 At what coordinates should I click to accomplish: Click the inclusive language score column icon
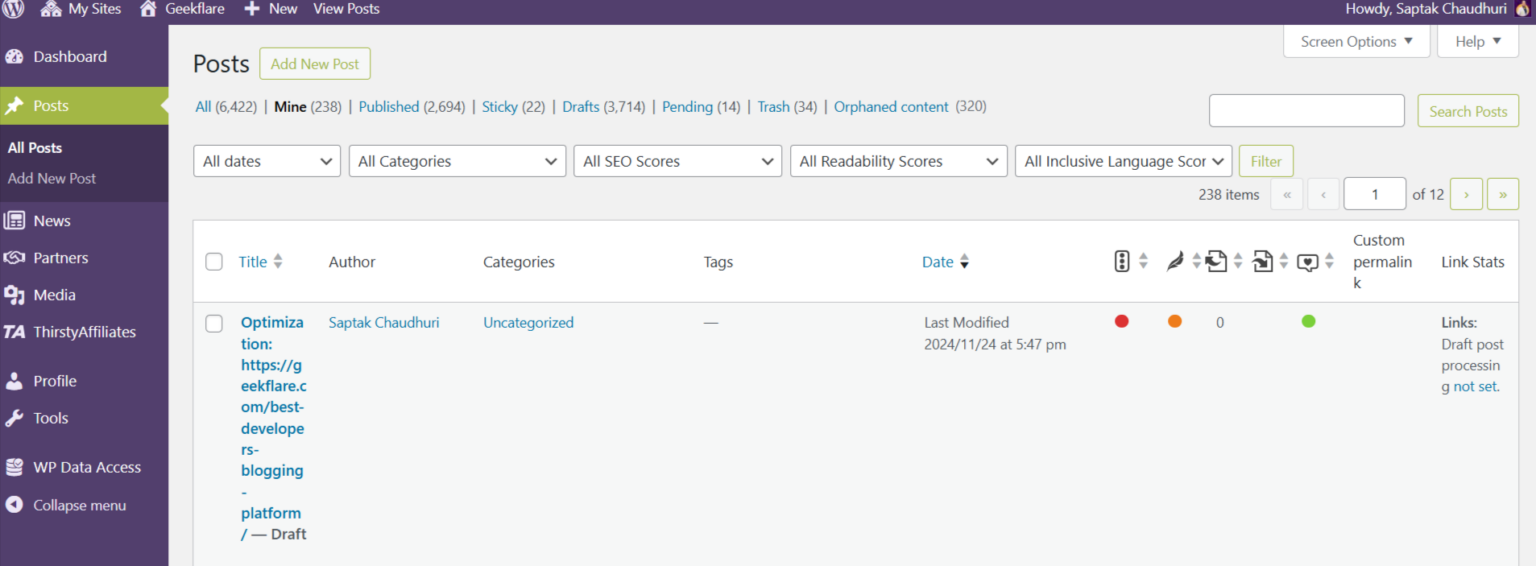[x=1307, y=262]
